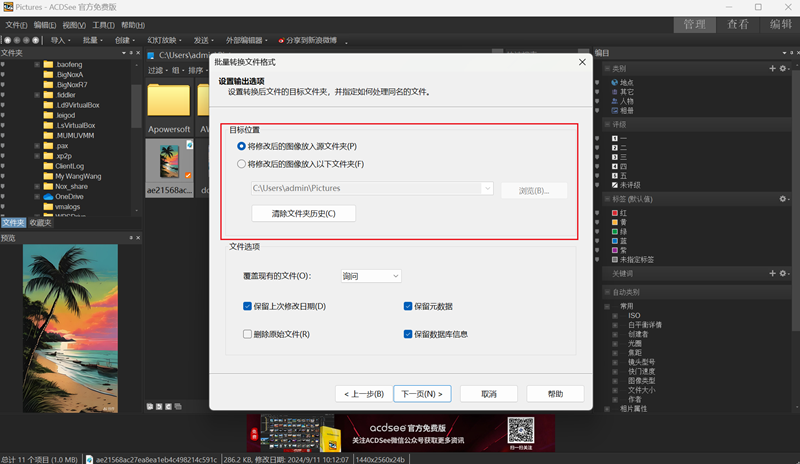Image resolution: width=800 pixels, height=464 pixels.
Task: Close the 批量转换文件格式 dialog
Action: click(582, 62)
